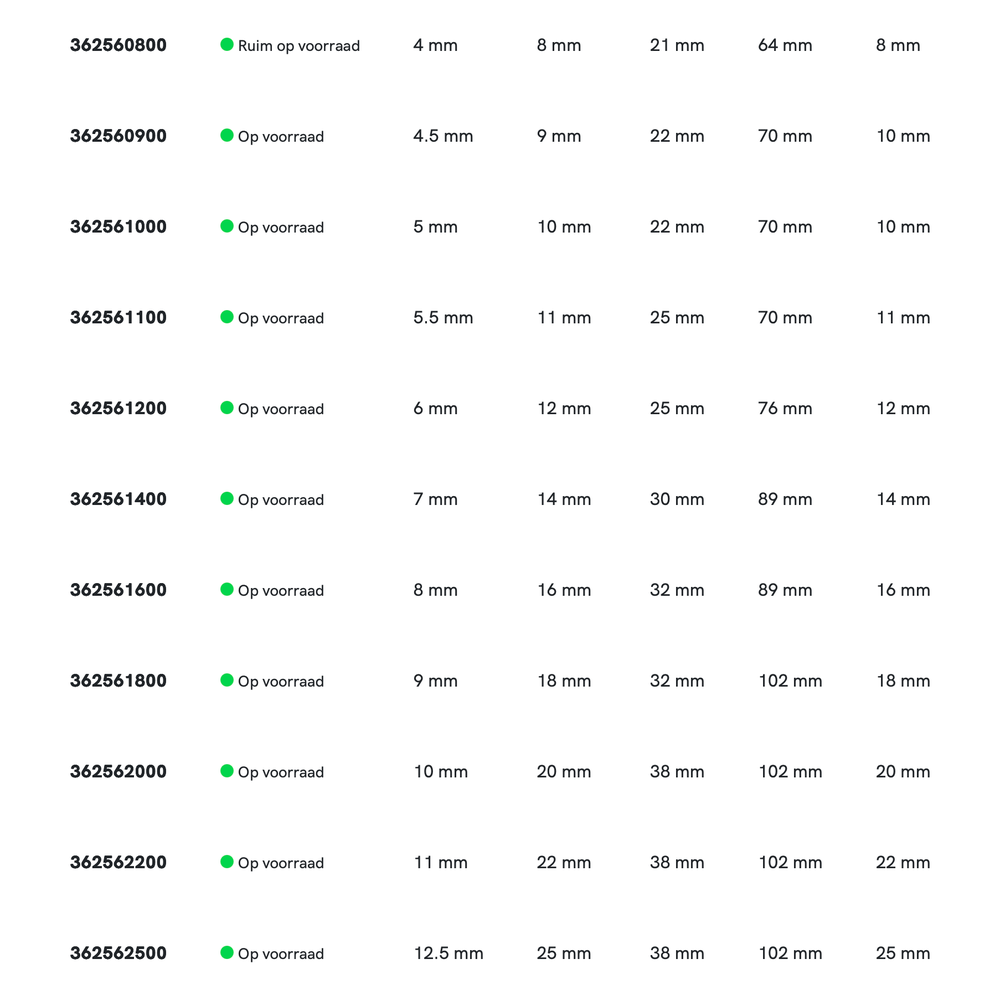Open article number 362560800
The image size is (1000, 1000).
tap(118, 45)
